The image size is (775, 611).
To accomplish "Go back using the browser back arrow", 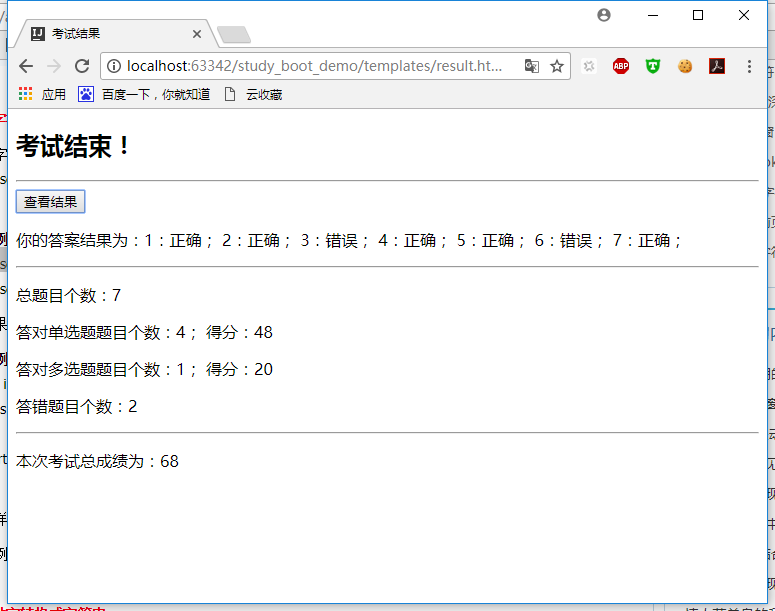I will click(x=26, y=66).
